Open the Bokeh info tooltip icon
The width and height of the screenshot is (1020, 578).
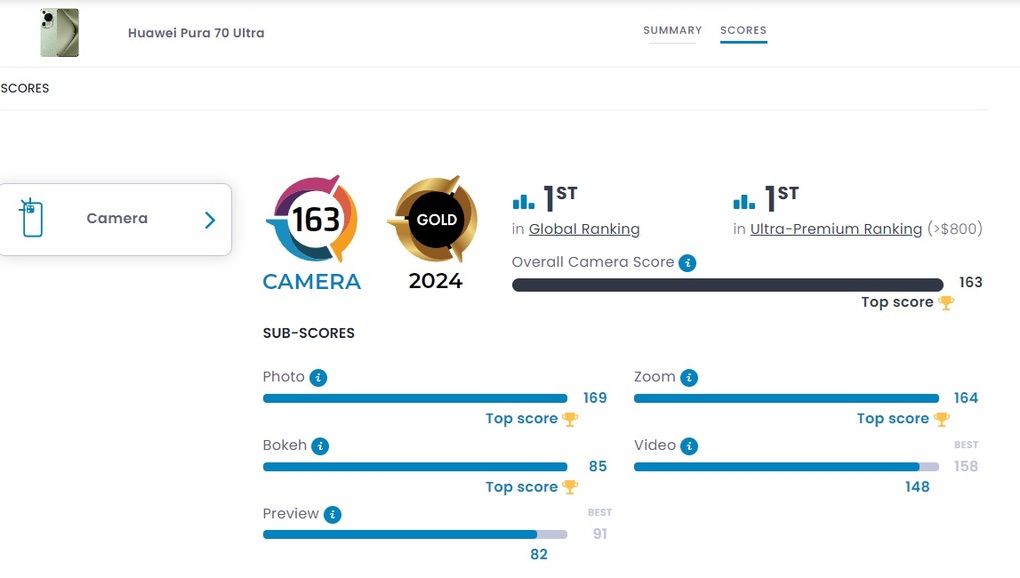coord(320,446)
